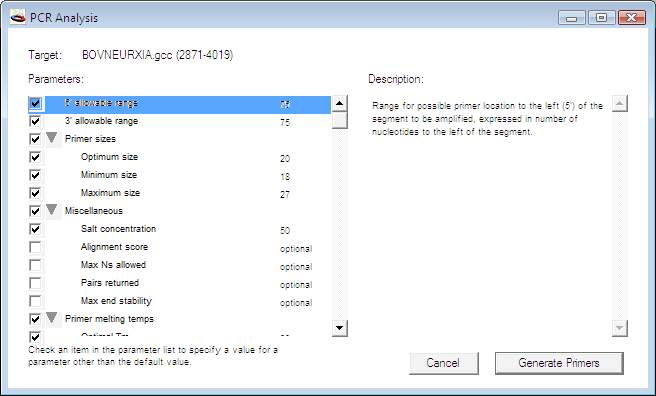The width and height of the screenshot is (656, 396).
Task: Click the PCR Analysis app icon in title bar
Action: (18, 18)
